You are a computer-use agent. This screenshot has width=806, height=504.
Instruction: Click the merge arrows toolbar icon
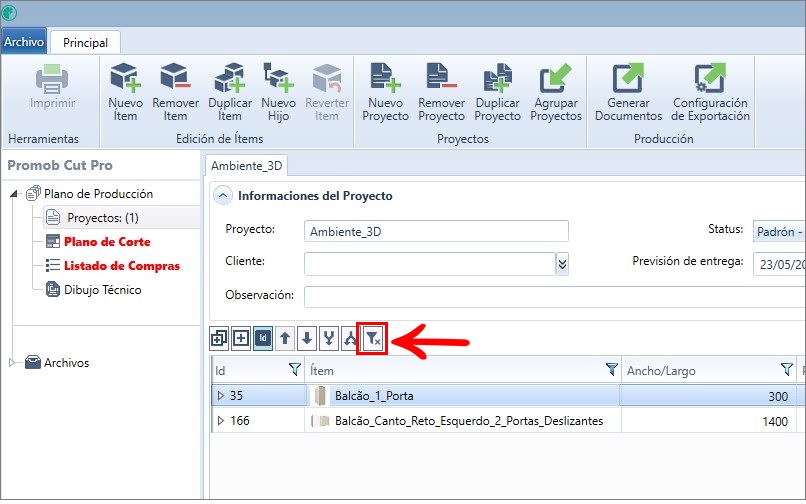[x=328, y=338]
